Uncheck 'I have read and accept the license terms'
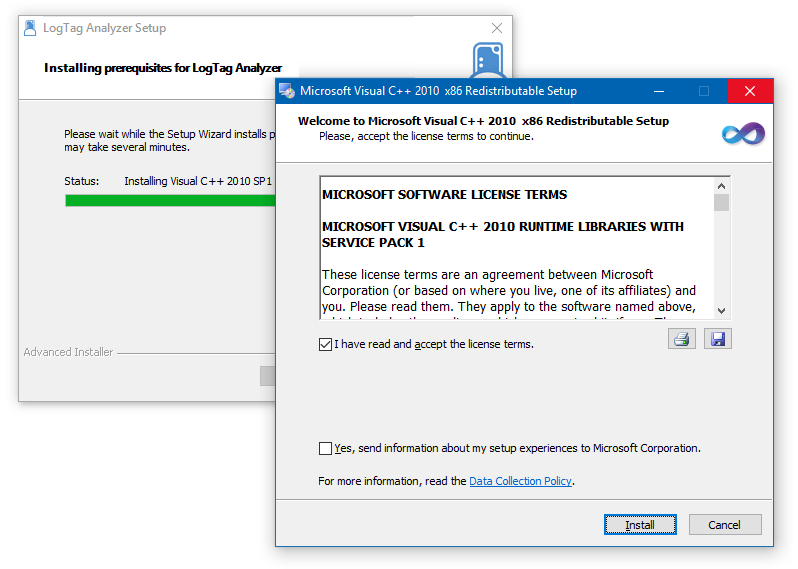The width and height of the screenshot is (798, 569). 325,345
